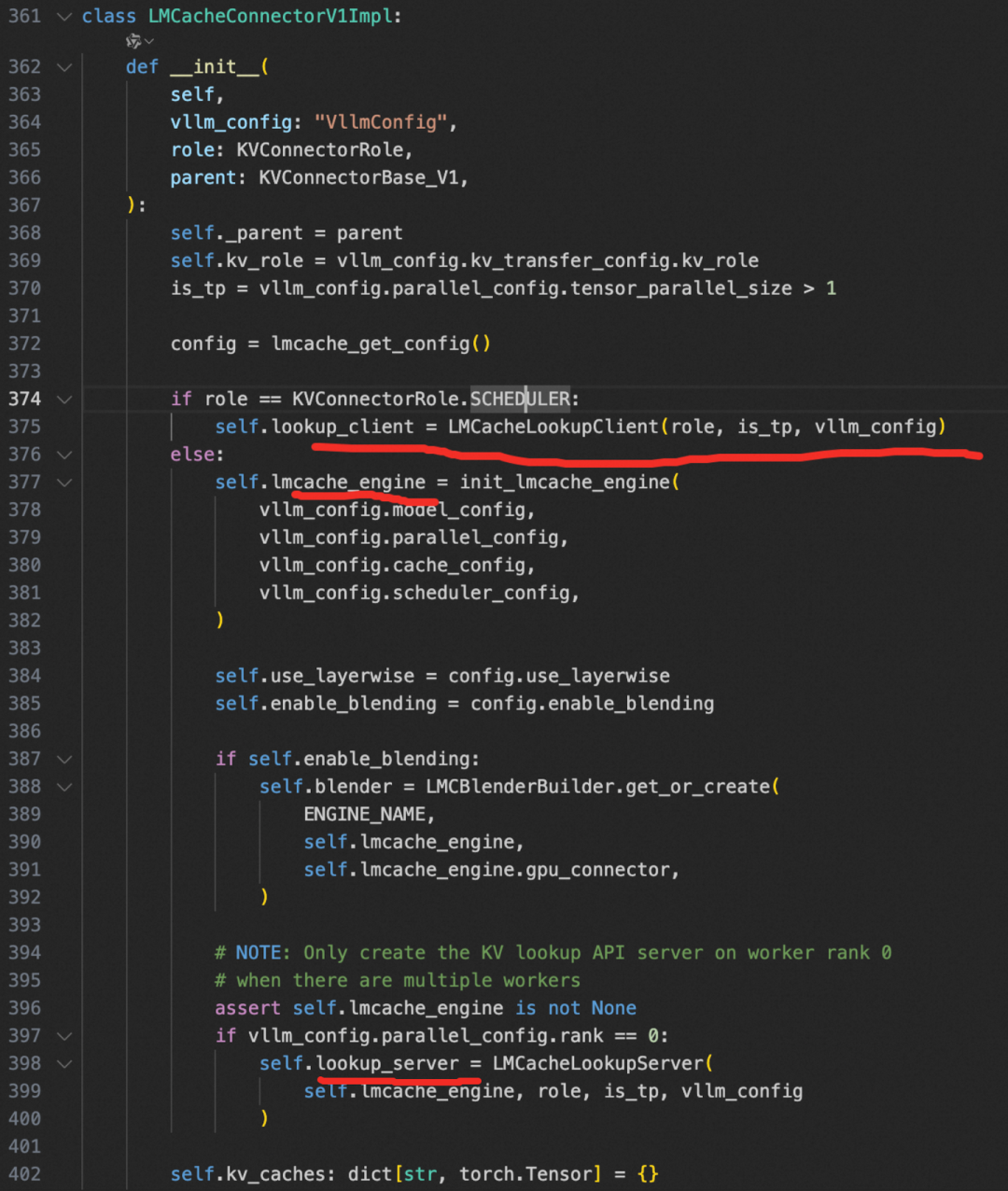Collapse the LMCacheLookupServer call on line 398

click(64, 1063)
